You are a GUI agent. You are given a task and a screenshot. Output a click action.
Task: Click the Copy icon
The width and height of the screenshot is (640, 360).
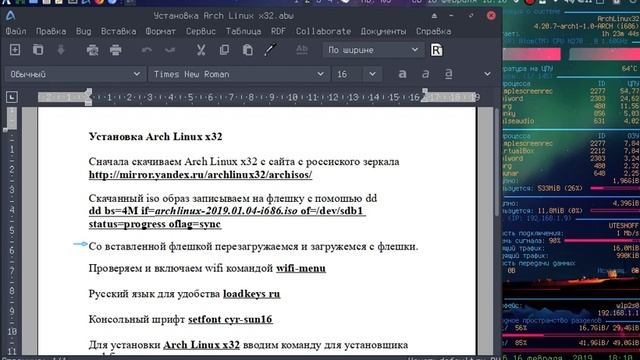(x=224, y=50)
